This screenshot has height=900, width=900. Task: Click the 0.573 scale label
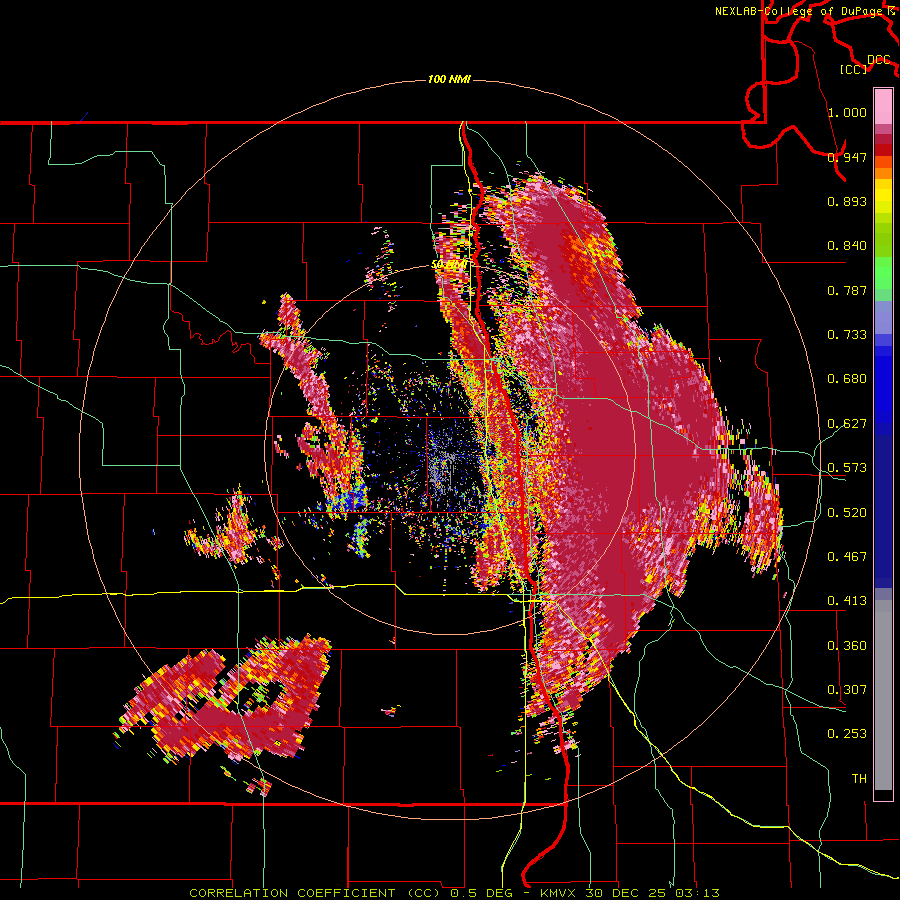point(847,468)
